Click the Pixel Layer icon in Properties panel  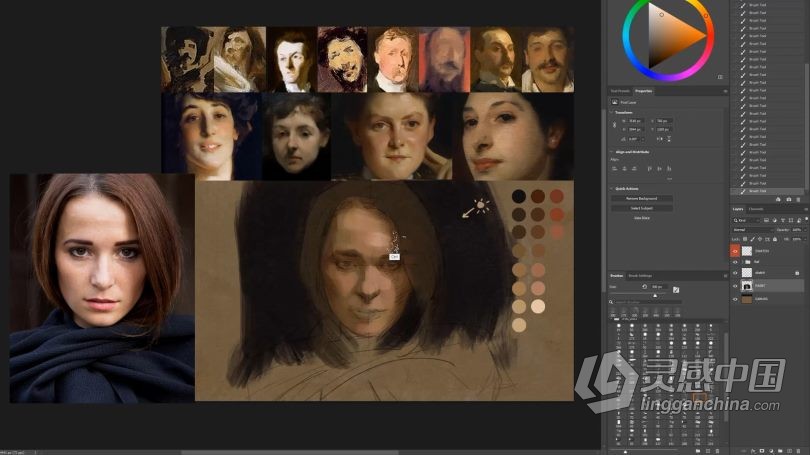click(614, 102)
